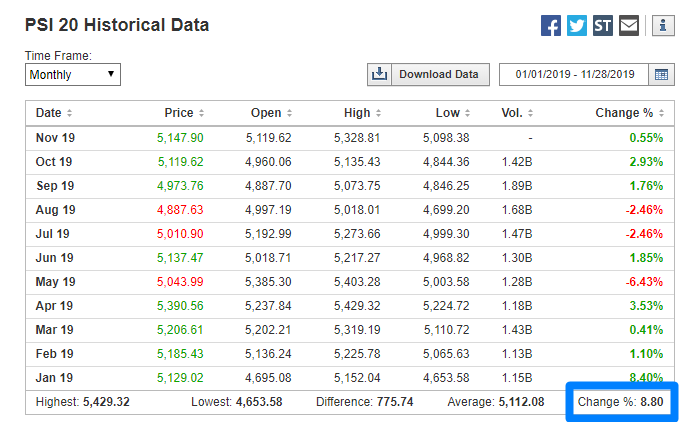
Task: Click the summary Change %: 8.80
Action: [x=620, y=402]
